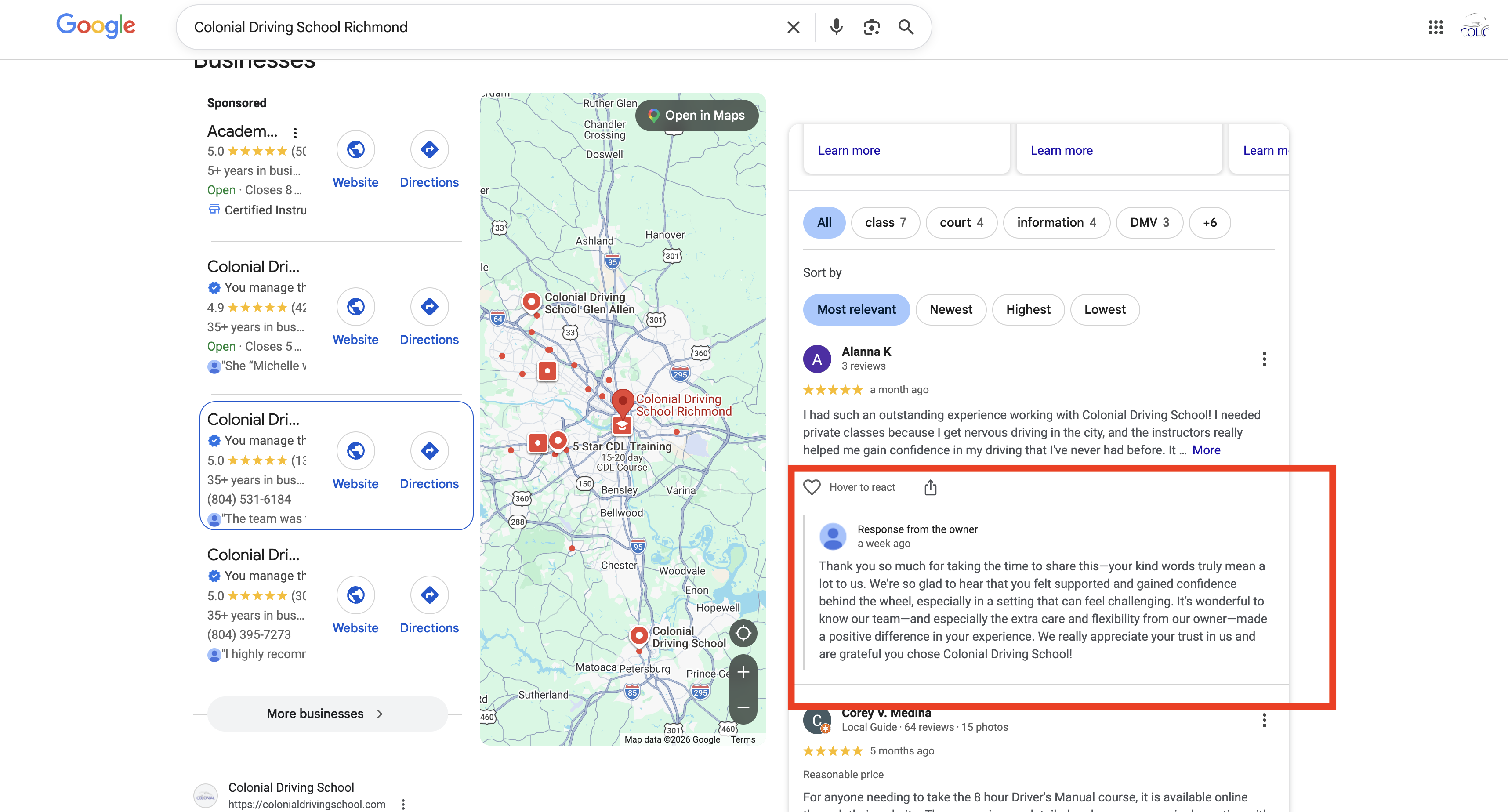Open more options for Alanna K's review
1508x812 pixels.
(1264, 359)
